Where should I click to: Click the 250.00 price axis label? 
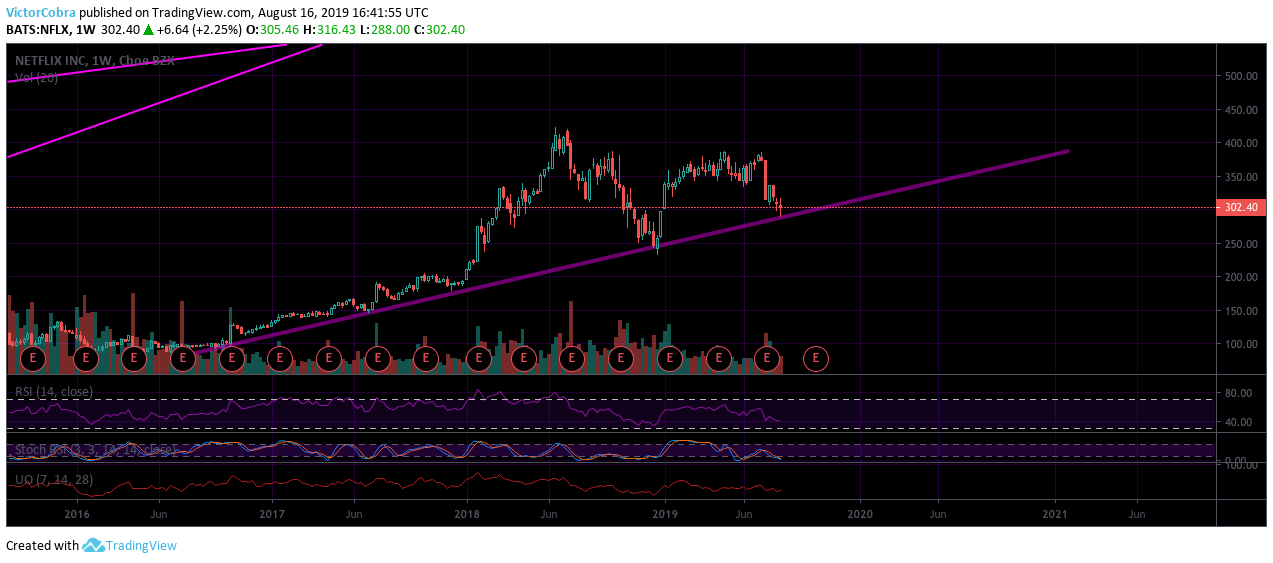1243,244
